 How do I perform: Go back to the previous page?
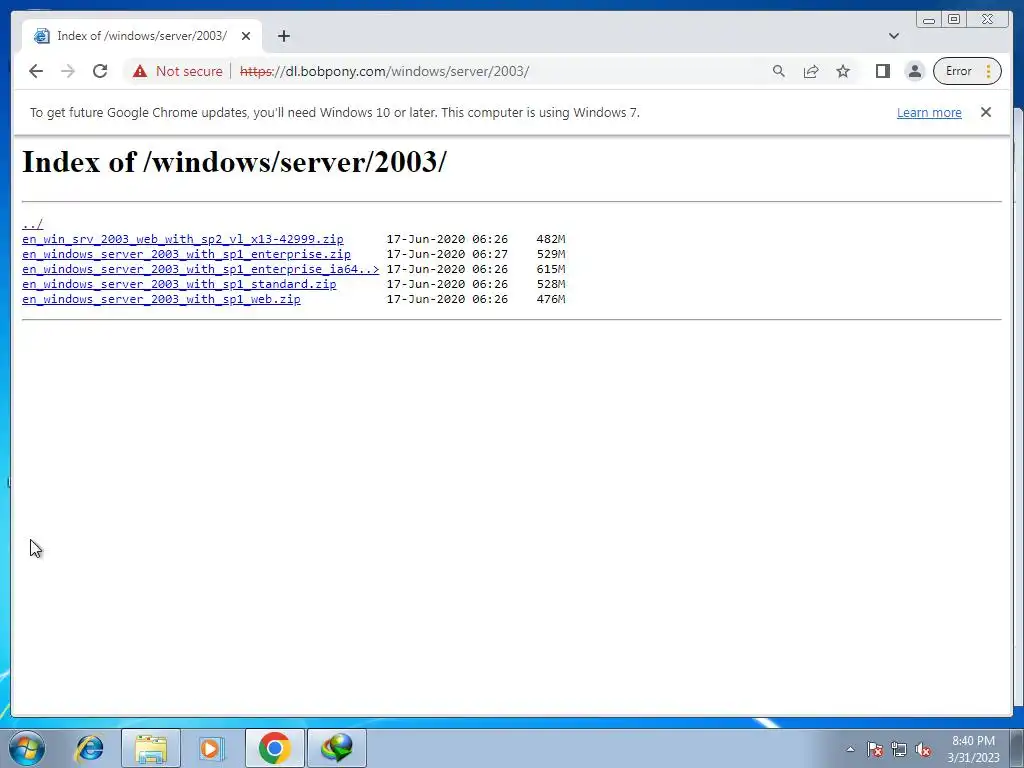click(x=36, y=71)
